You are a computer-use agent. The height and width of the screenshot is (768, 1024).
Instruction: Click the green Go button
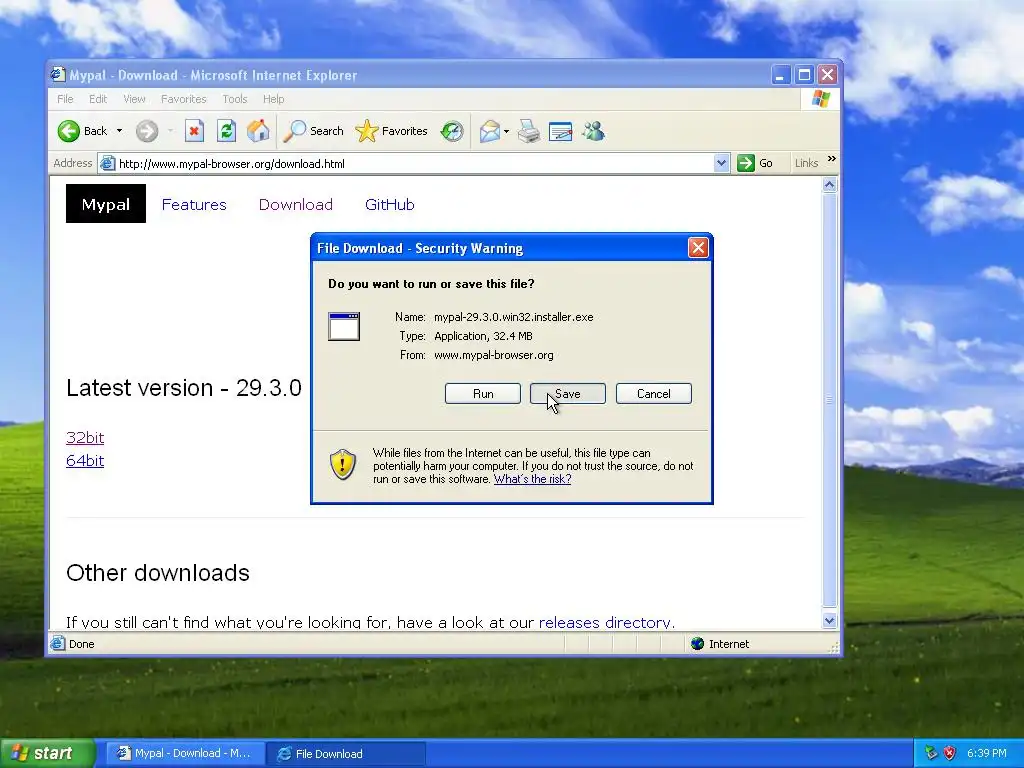[x=755, y=163]
